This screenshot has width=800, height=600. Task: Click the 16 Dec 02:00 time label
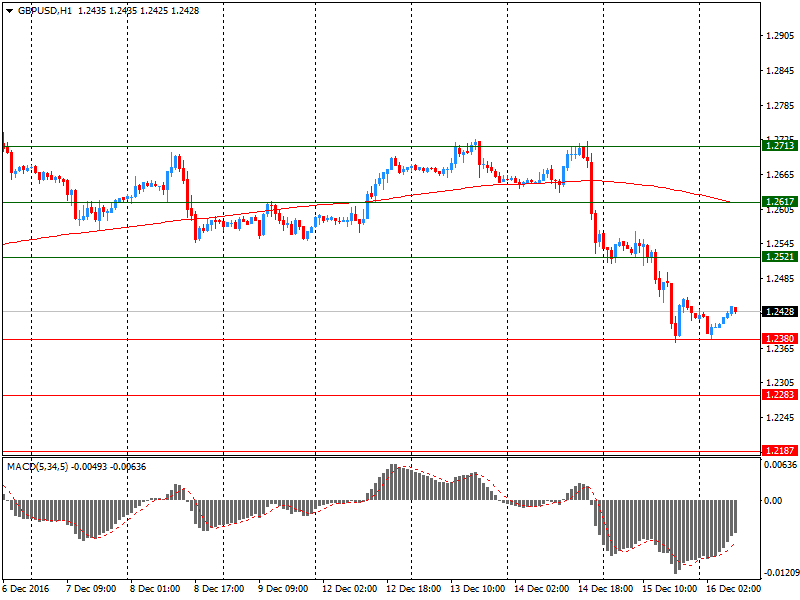733,589
